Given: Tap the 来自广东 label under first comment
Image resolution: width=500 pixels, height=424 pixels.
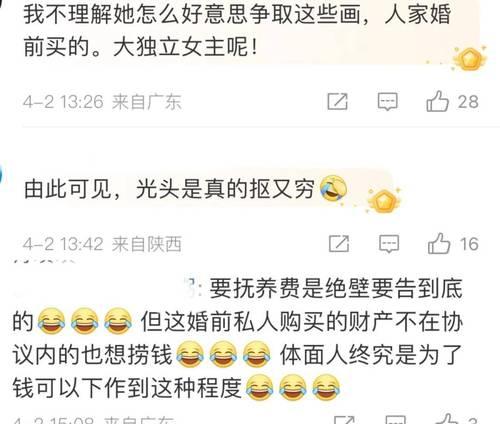Looking at the screenshot, I should 146,102.
